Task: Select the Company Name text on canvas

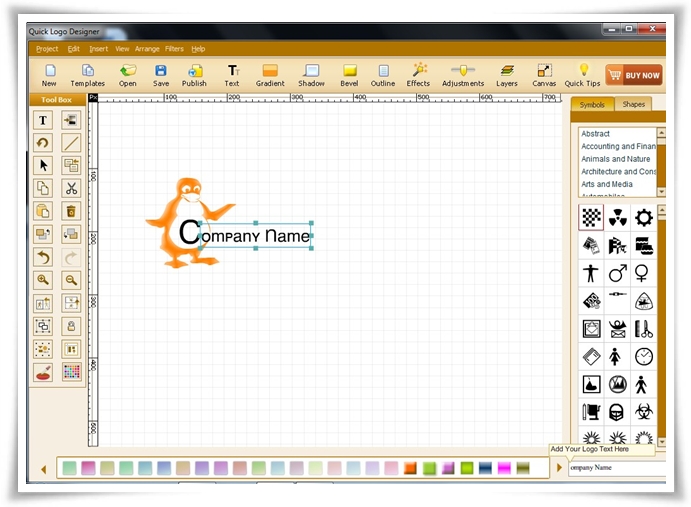Action: [256, 235]
